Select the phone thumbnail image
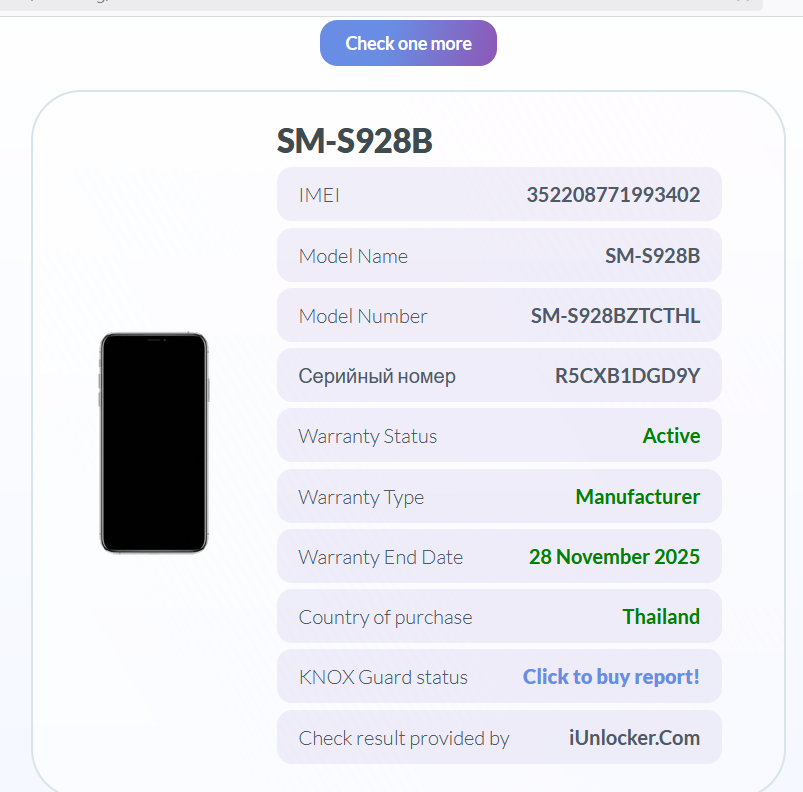This screenshot has width=803, height=792. tap(154, 442)
